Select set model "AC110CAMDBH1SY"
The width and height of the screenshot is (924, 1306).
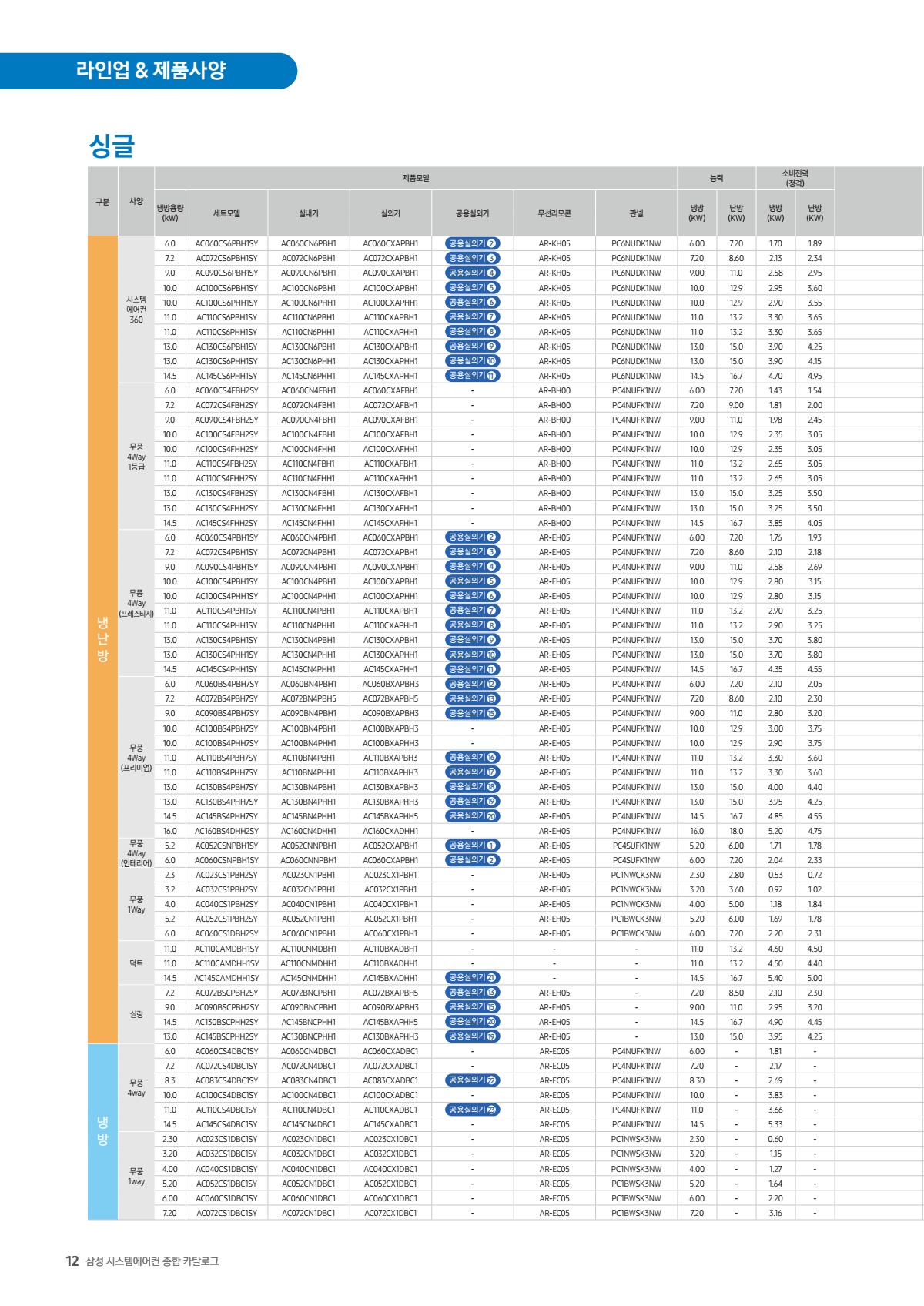pos(227,949)
